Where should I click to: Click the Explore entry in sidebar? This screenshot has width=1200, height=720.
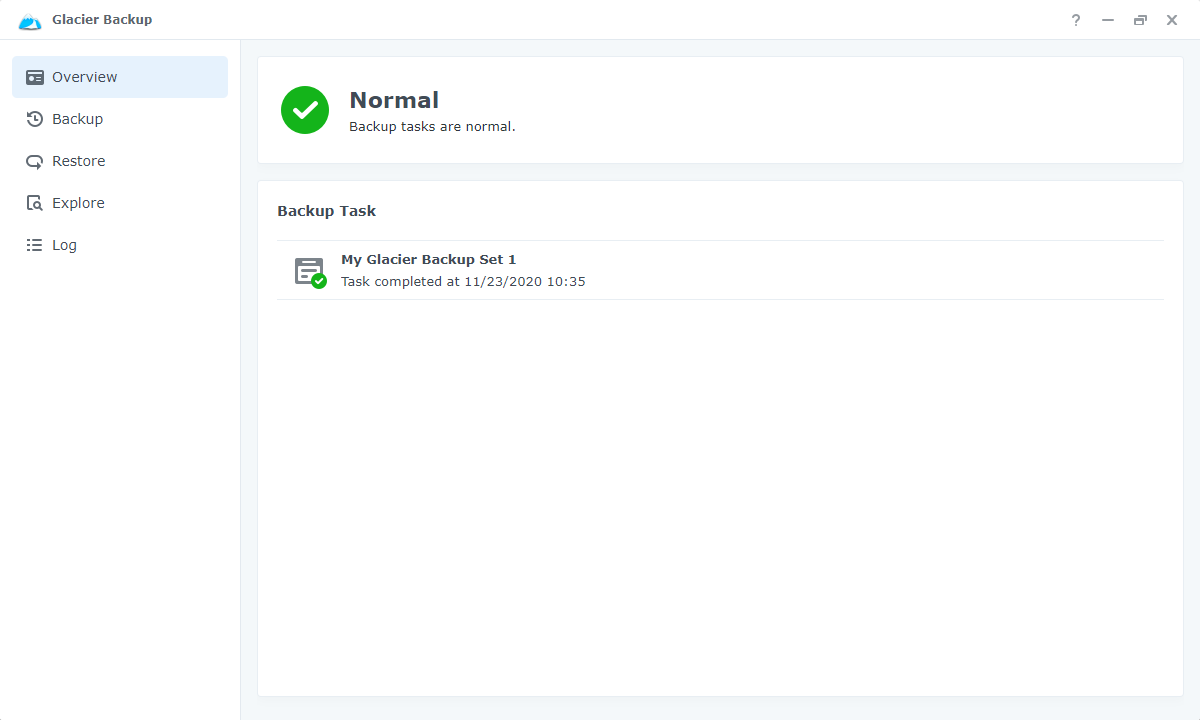click(x=78, y=202)
